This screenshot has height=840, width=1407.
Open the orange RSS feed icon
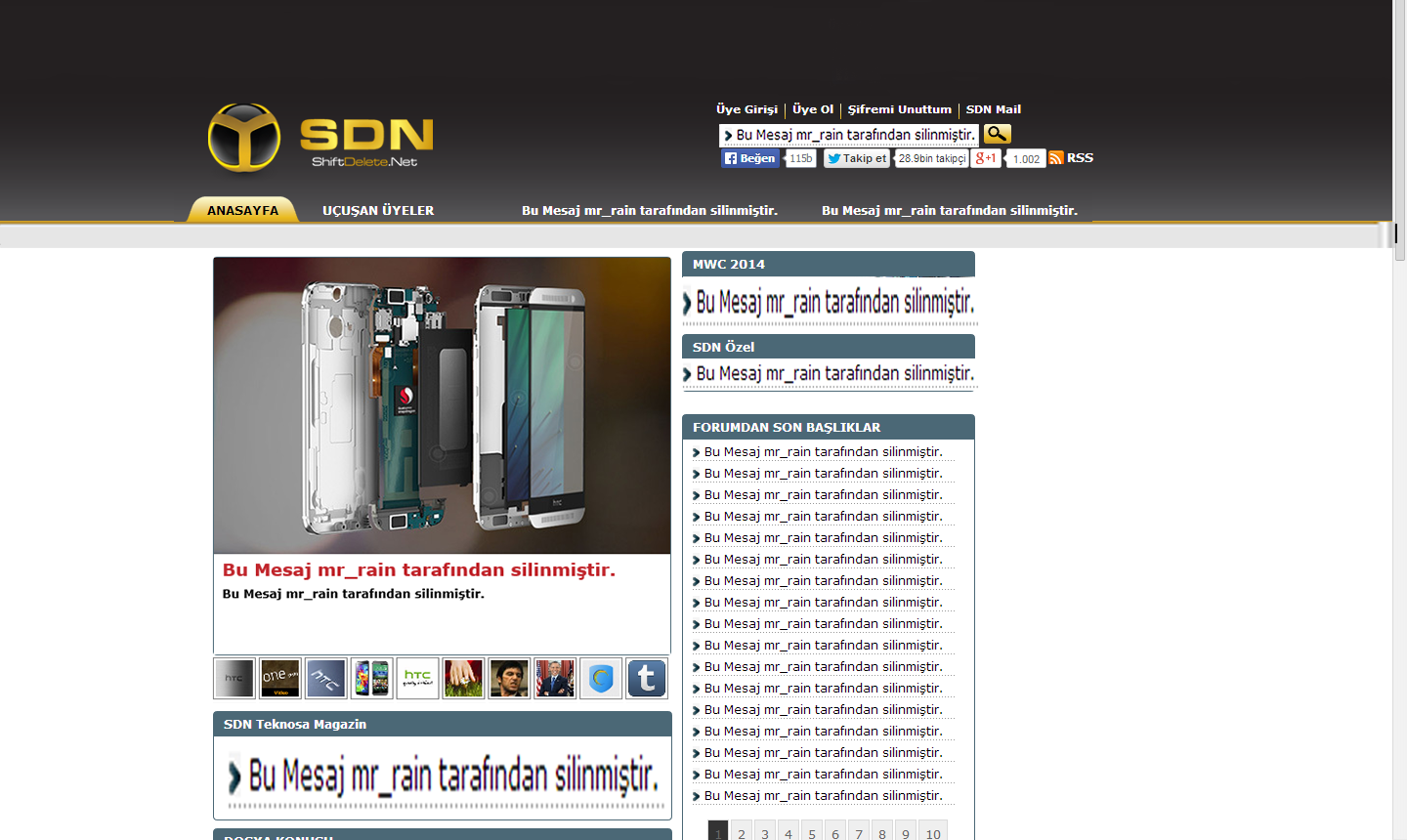coord(1055,157)
